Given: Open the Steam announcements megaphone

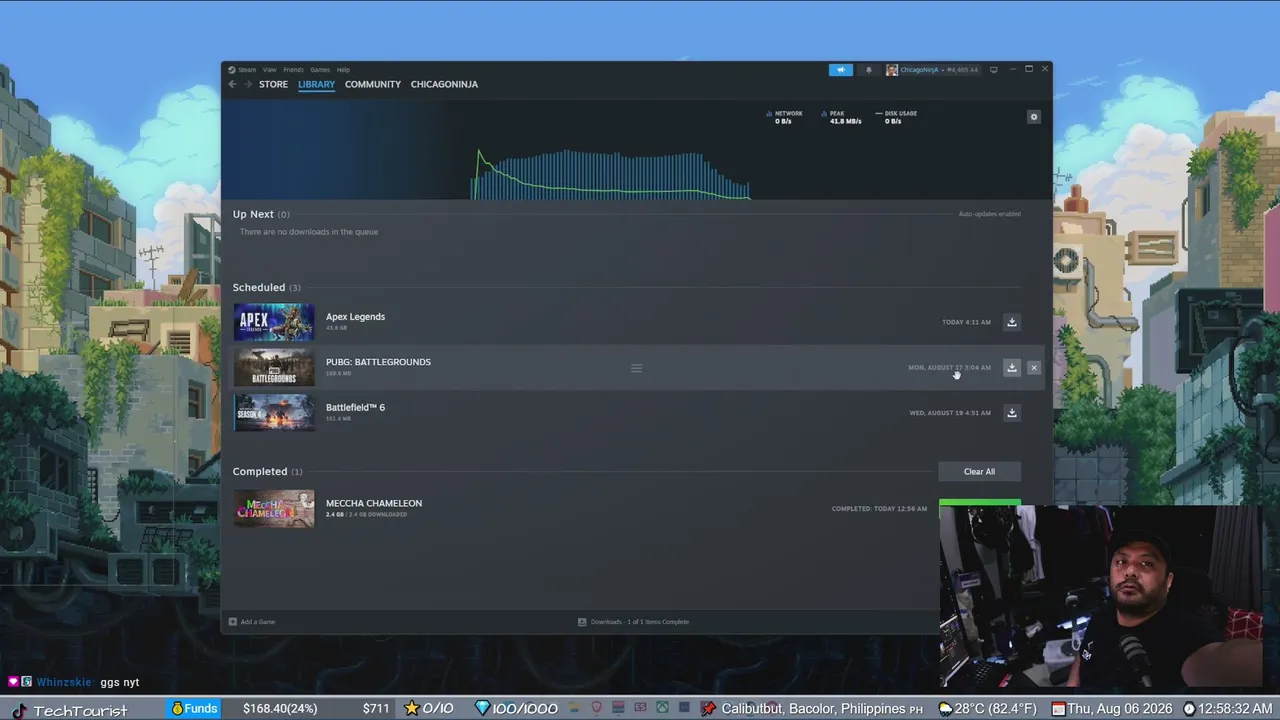Looking at the screenshot, I should coord(840,70).
